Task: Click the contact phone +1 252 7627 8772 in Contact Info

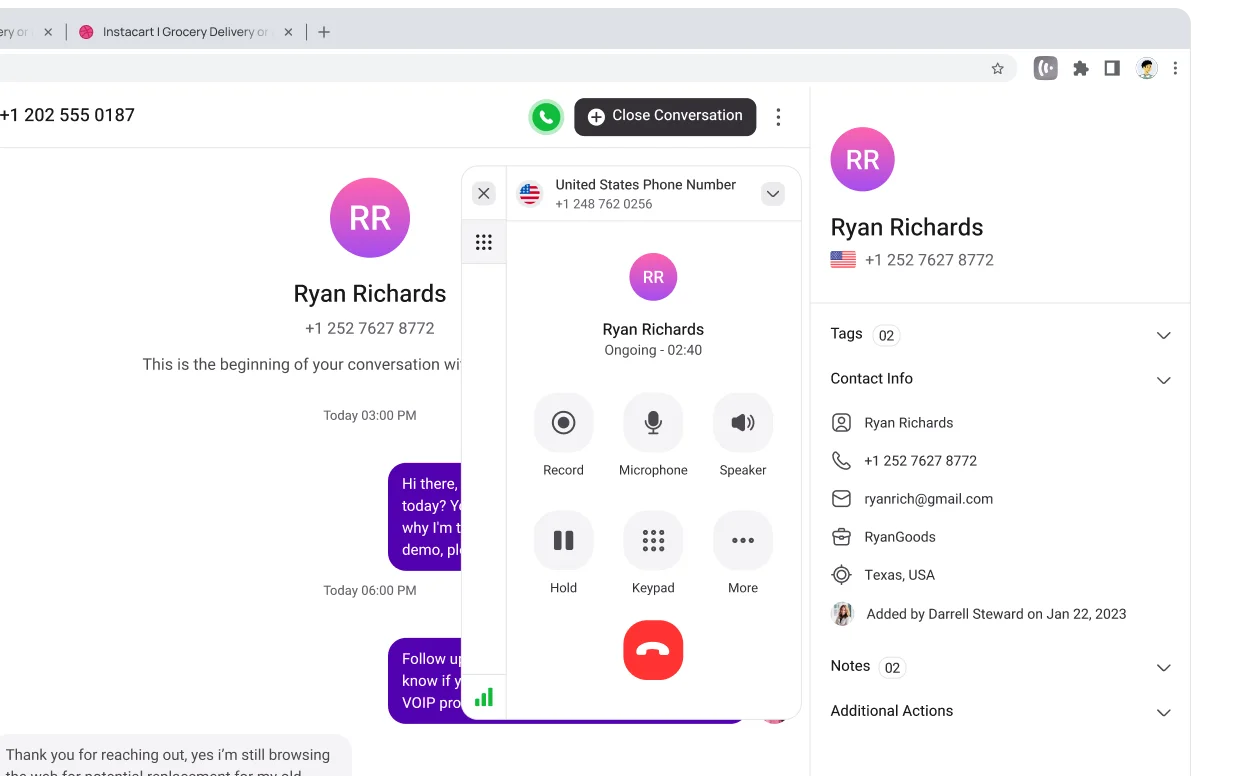Action: pyautogui.click(x=921, y=461)
